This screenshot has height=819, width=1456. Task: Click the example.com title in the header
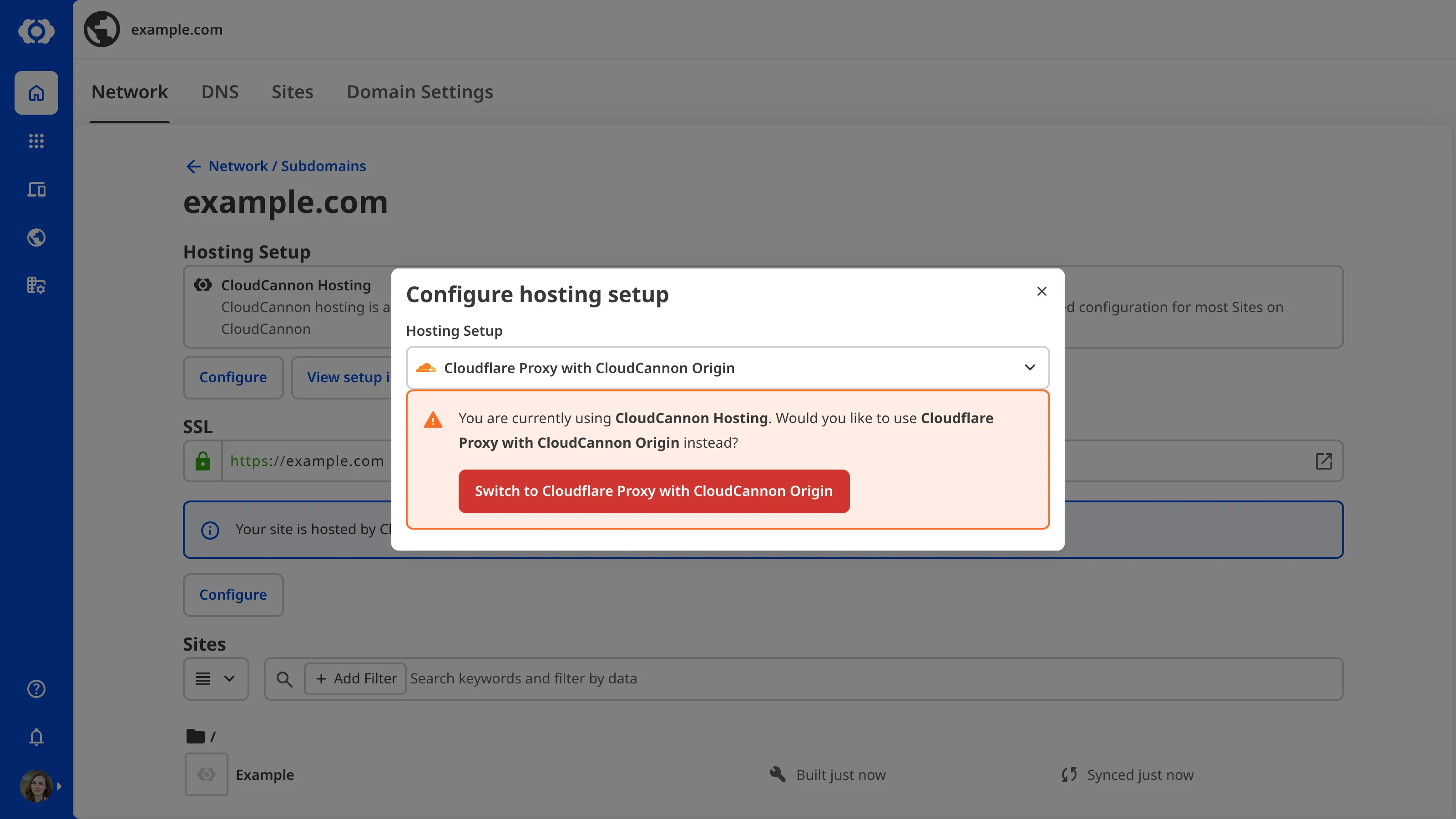coord(177,30)
